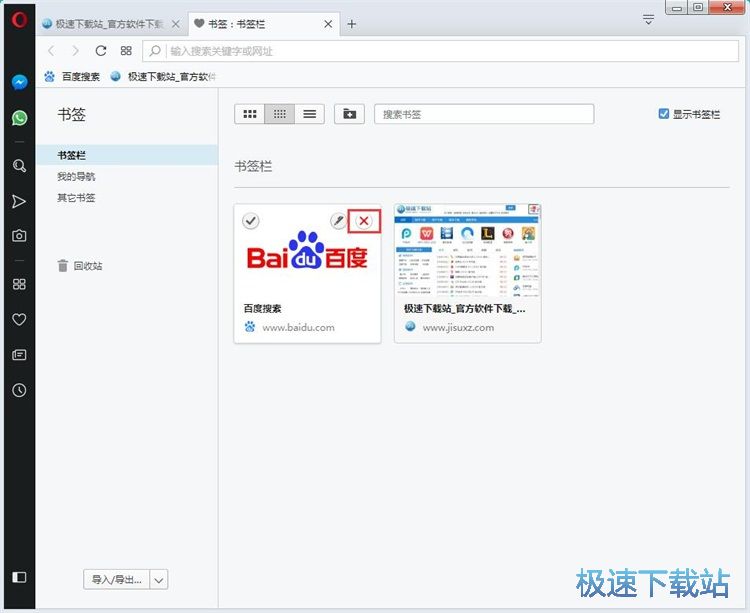Open 极速下载站 from the bookmarks bar
This screenshot has width=750, height=613.
tap(163, 77)
